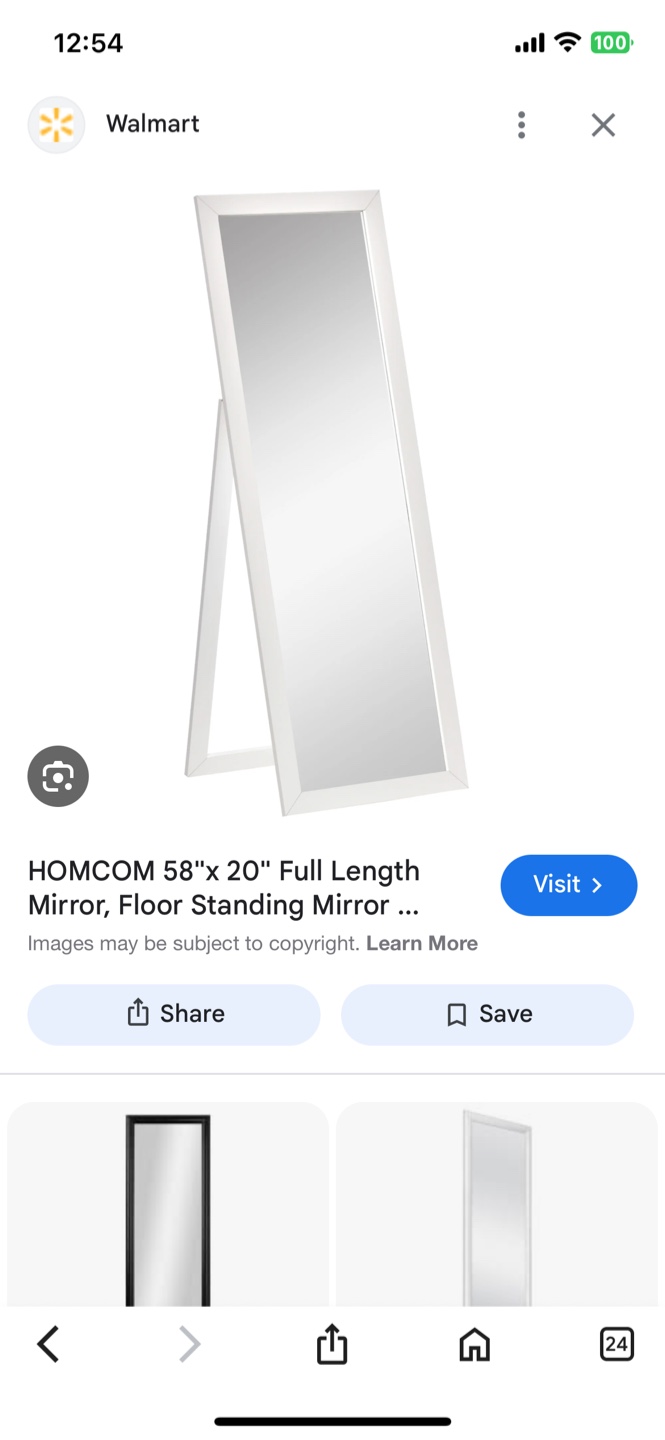Open the black framed mirror thumbnail
665x1440 pixels.
168,1205
